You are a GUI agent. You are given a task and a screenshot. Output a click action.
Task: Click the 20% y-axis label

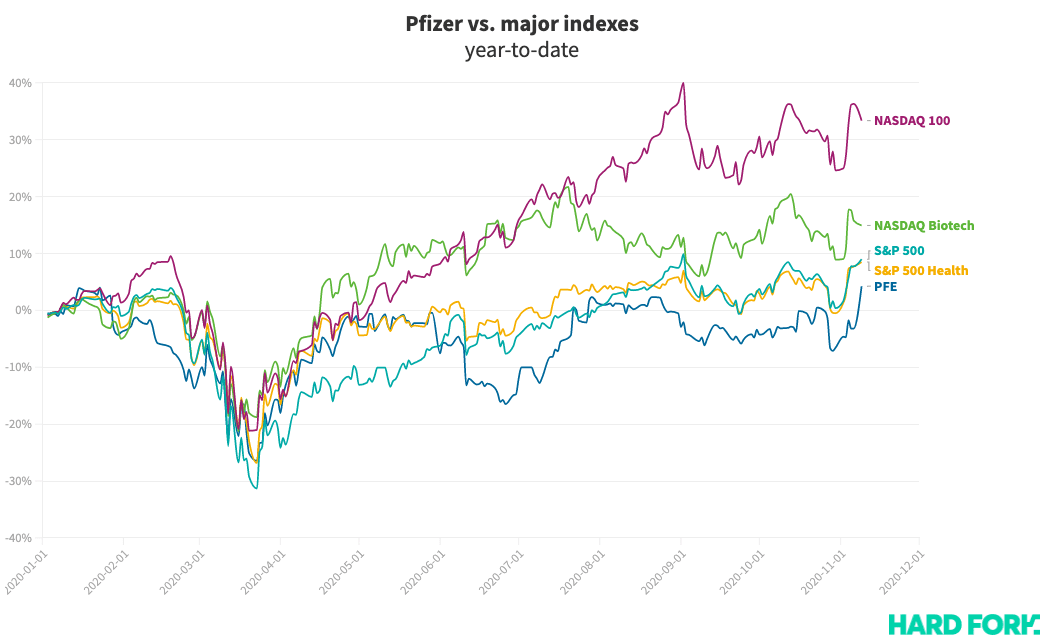pos(21,196)
